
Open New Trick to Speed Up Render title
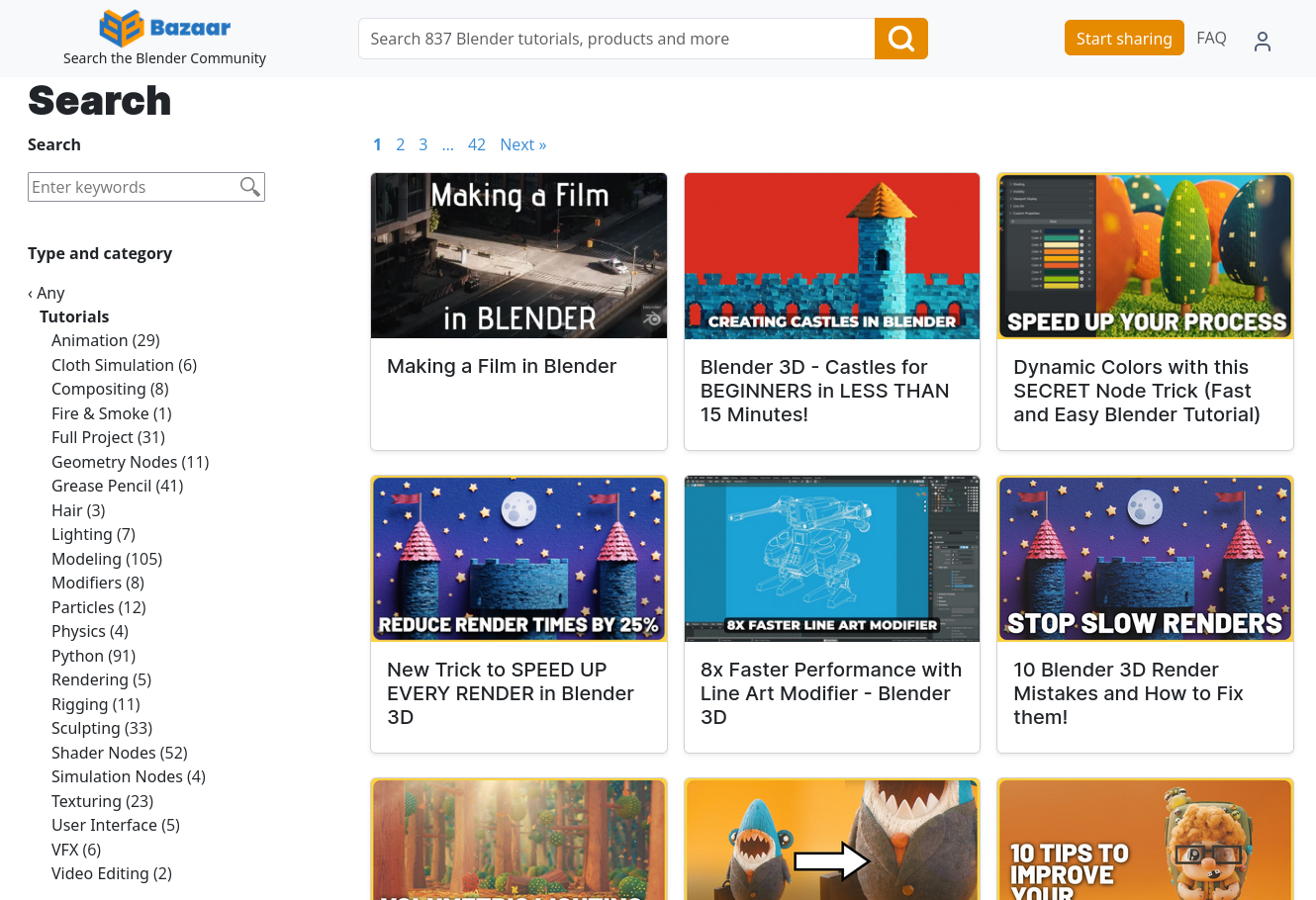(511, 693)
